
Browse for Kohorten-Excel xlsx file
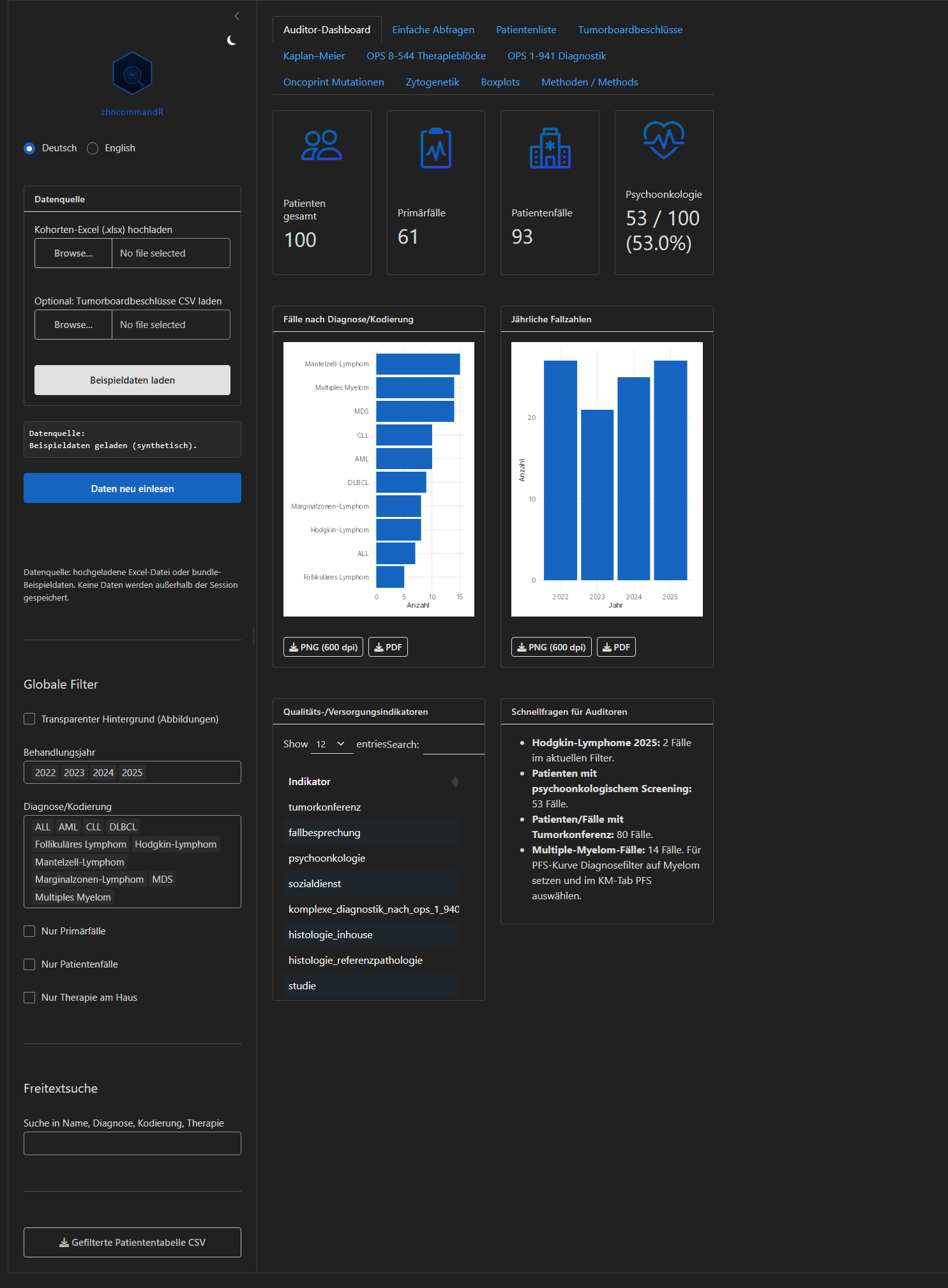click(73, 253)
